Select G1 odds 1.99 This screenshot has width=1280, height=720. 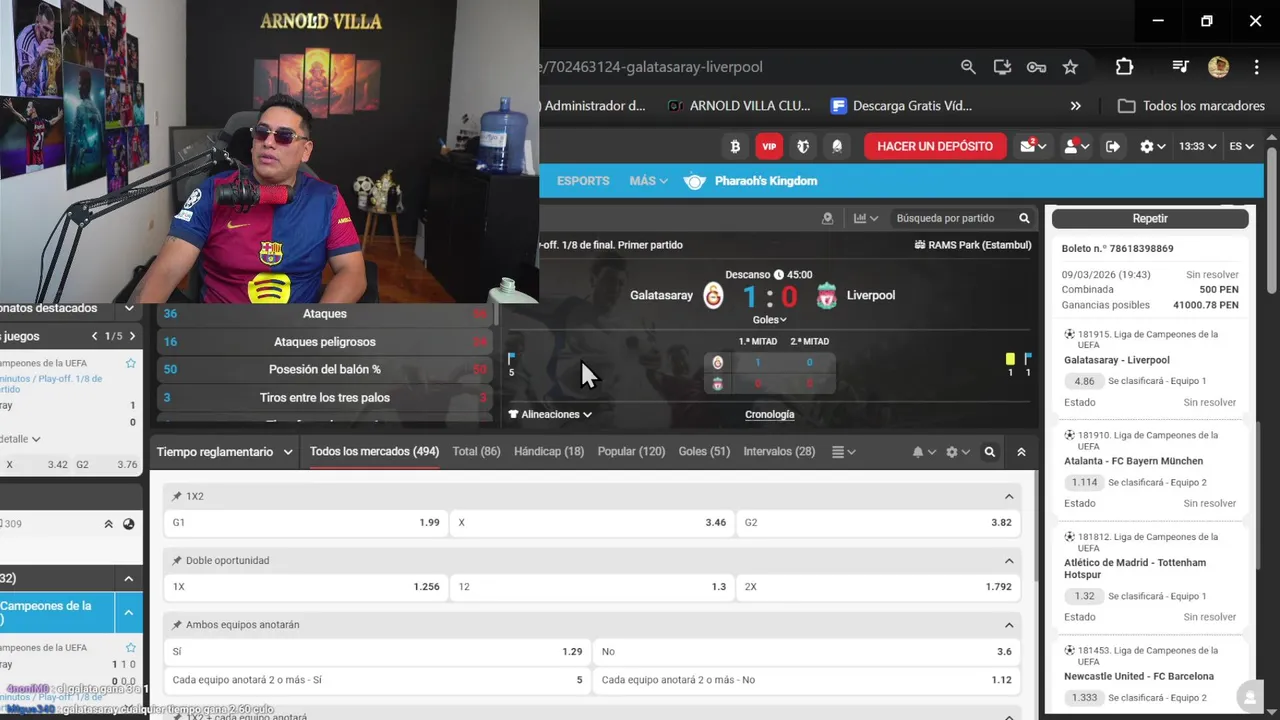pyautogui.click(x=306, y=522)
